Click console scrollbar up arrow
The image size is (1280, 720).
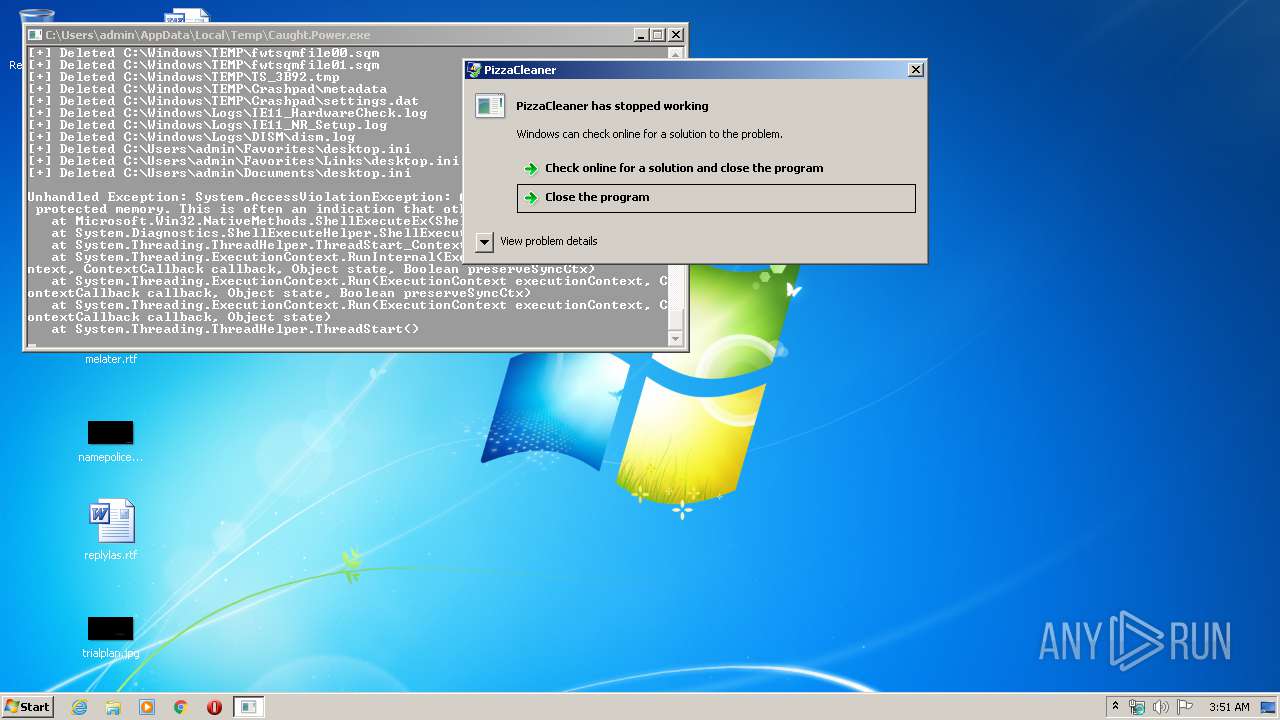(676, 54)
